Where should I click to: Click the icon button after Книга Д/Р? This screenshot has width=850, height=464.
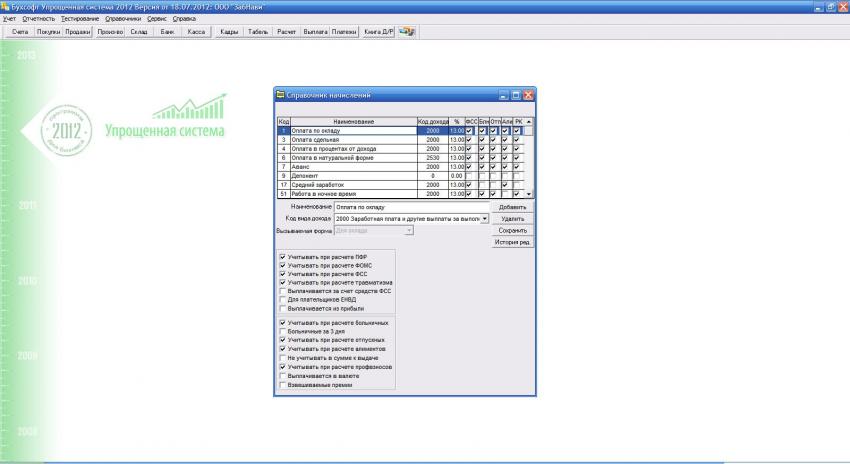(x=407, y=32)
